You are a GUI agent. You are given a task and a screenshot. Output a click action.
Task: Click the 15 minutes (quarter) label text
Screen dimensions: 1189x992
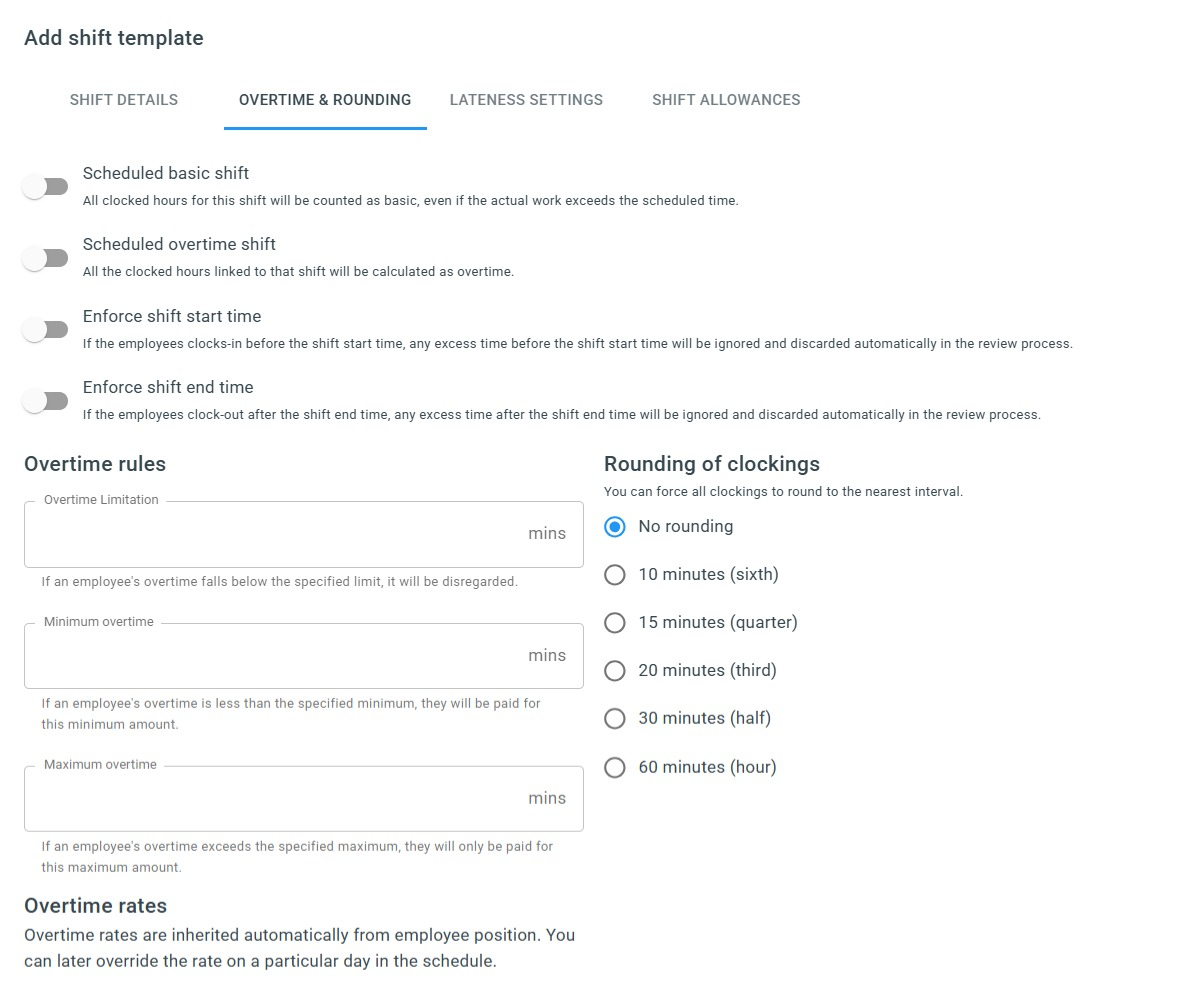718,623
